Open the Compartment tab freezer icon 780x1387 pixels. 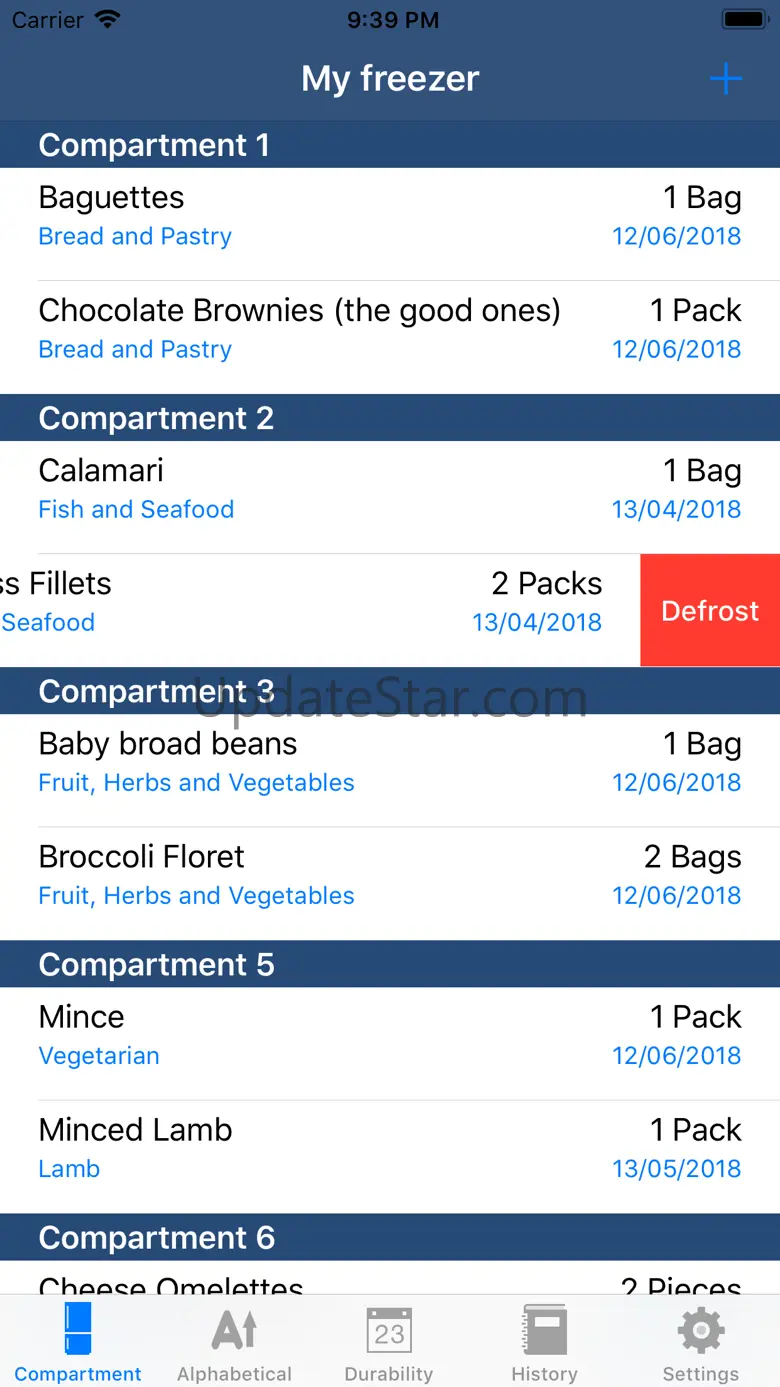pyautogui.click(x=78, y=1330)
